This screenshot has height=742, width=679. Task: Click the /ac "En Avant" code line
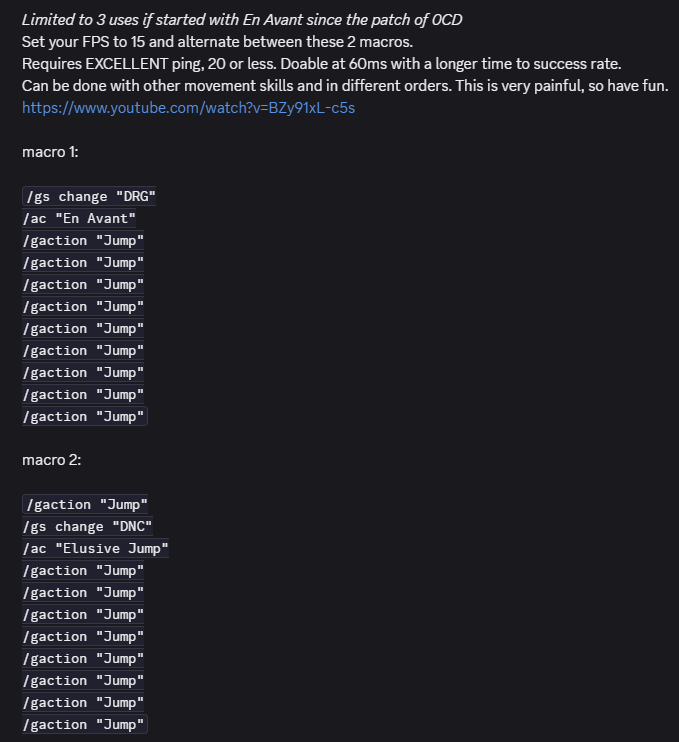[79, 219]
